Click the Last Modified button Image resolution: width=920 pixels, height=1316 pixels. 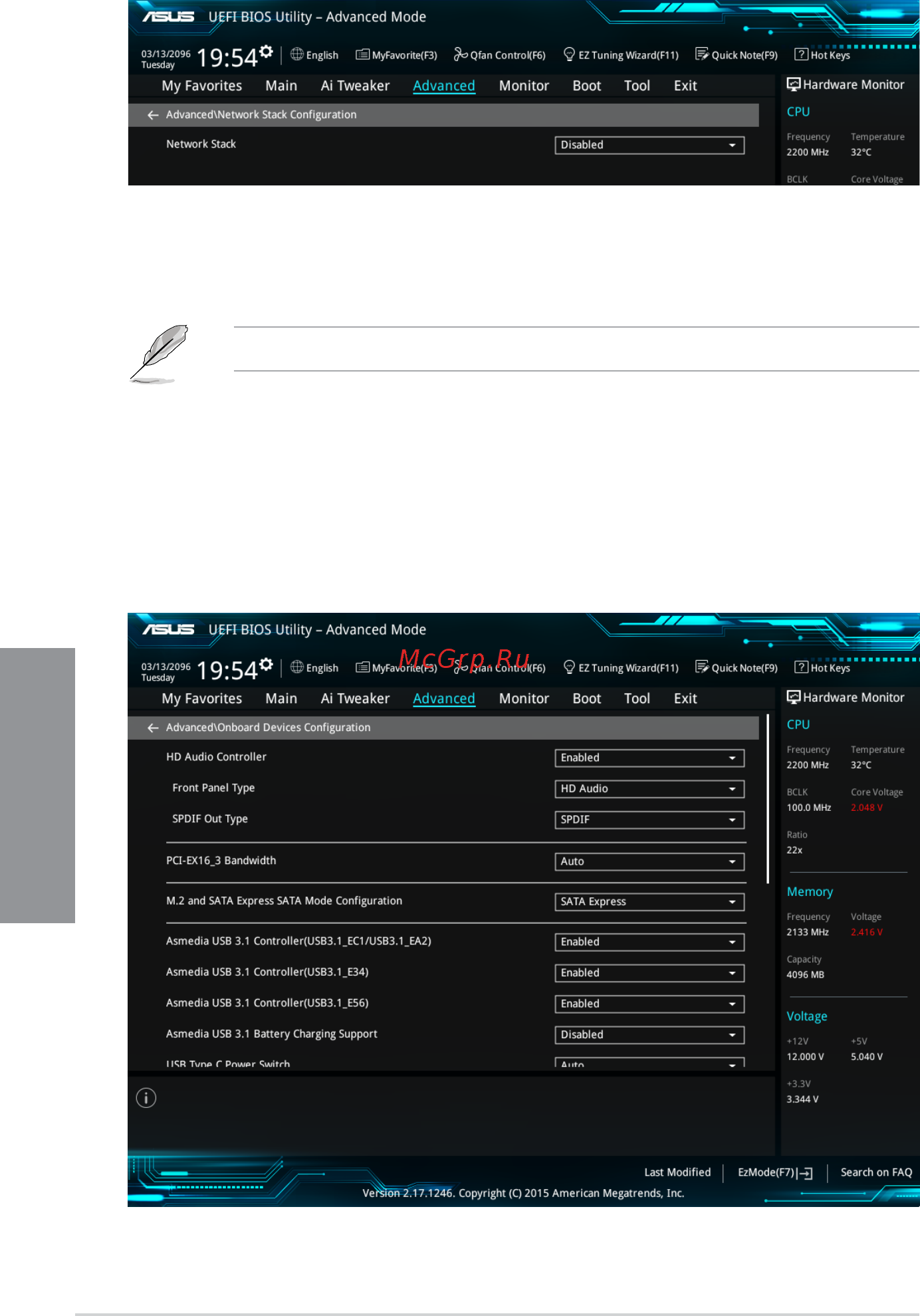(677, 1172)
